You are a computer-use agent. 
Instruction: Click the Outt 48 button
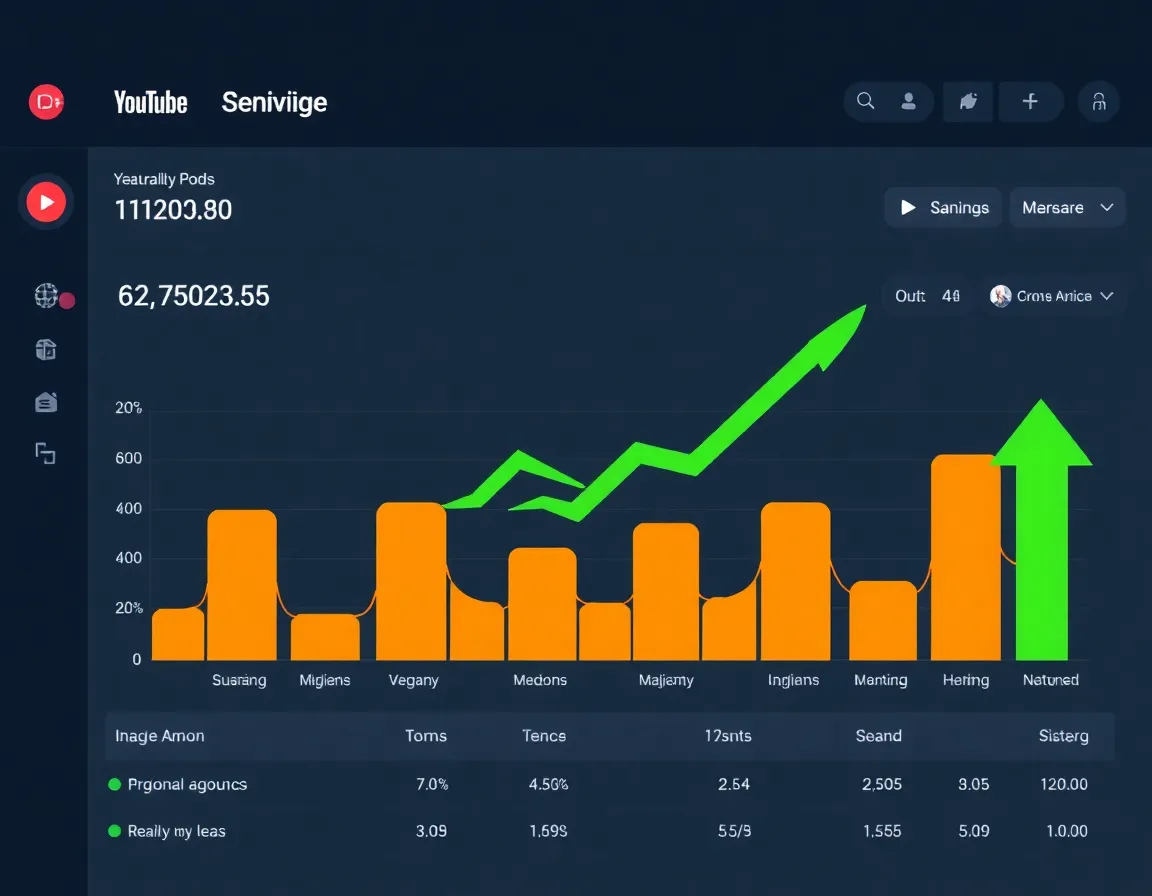[927, 296]
